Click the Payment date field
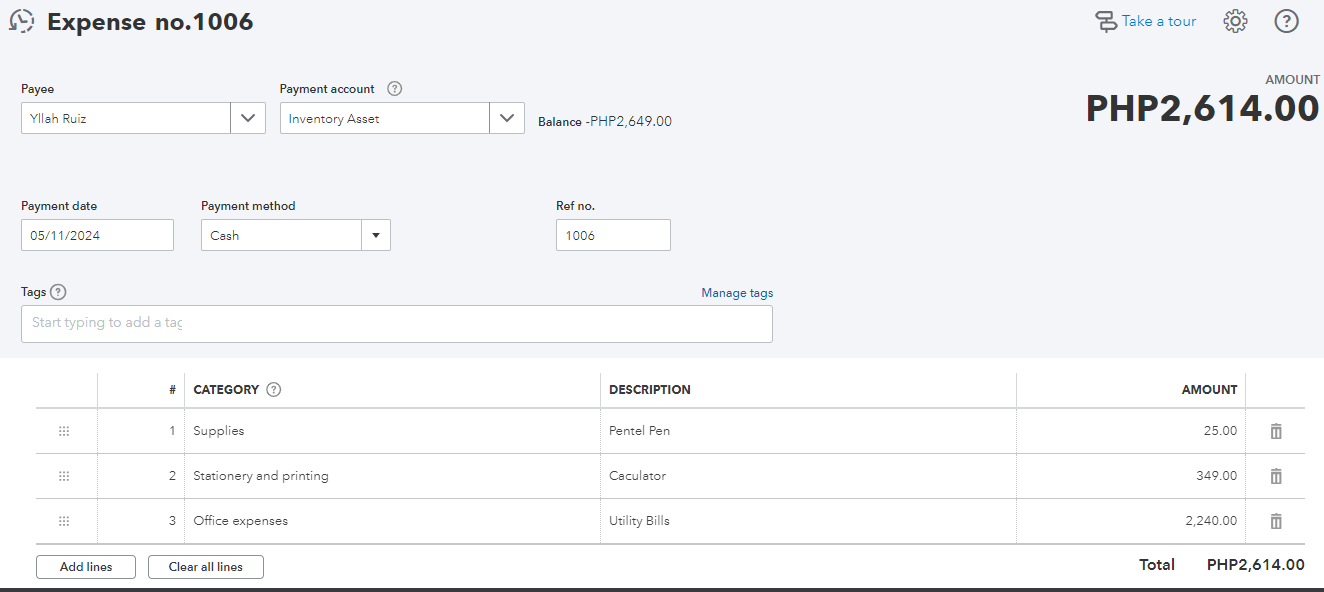Viewport: 1324px width, 592px height. (x=97, y=236)
